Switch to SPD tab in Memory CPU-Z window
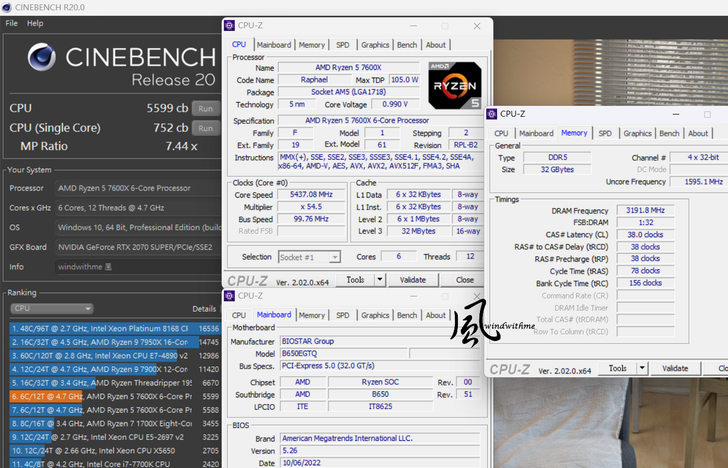 coord(605,133)
